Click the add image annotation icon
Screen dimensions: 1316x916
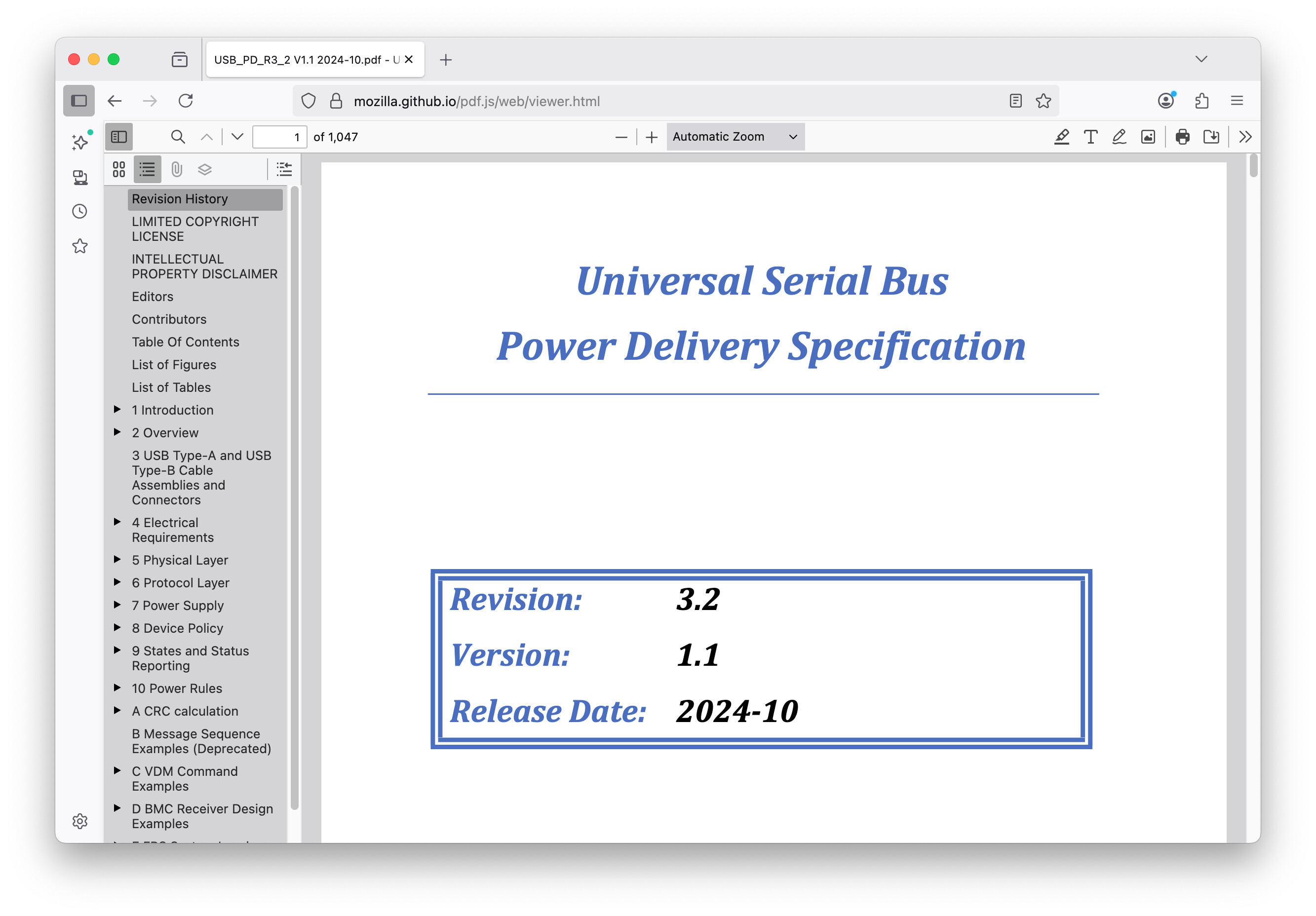click(x=1148, y=136)
